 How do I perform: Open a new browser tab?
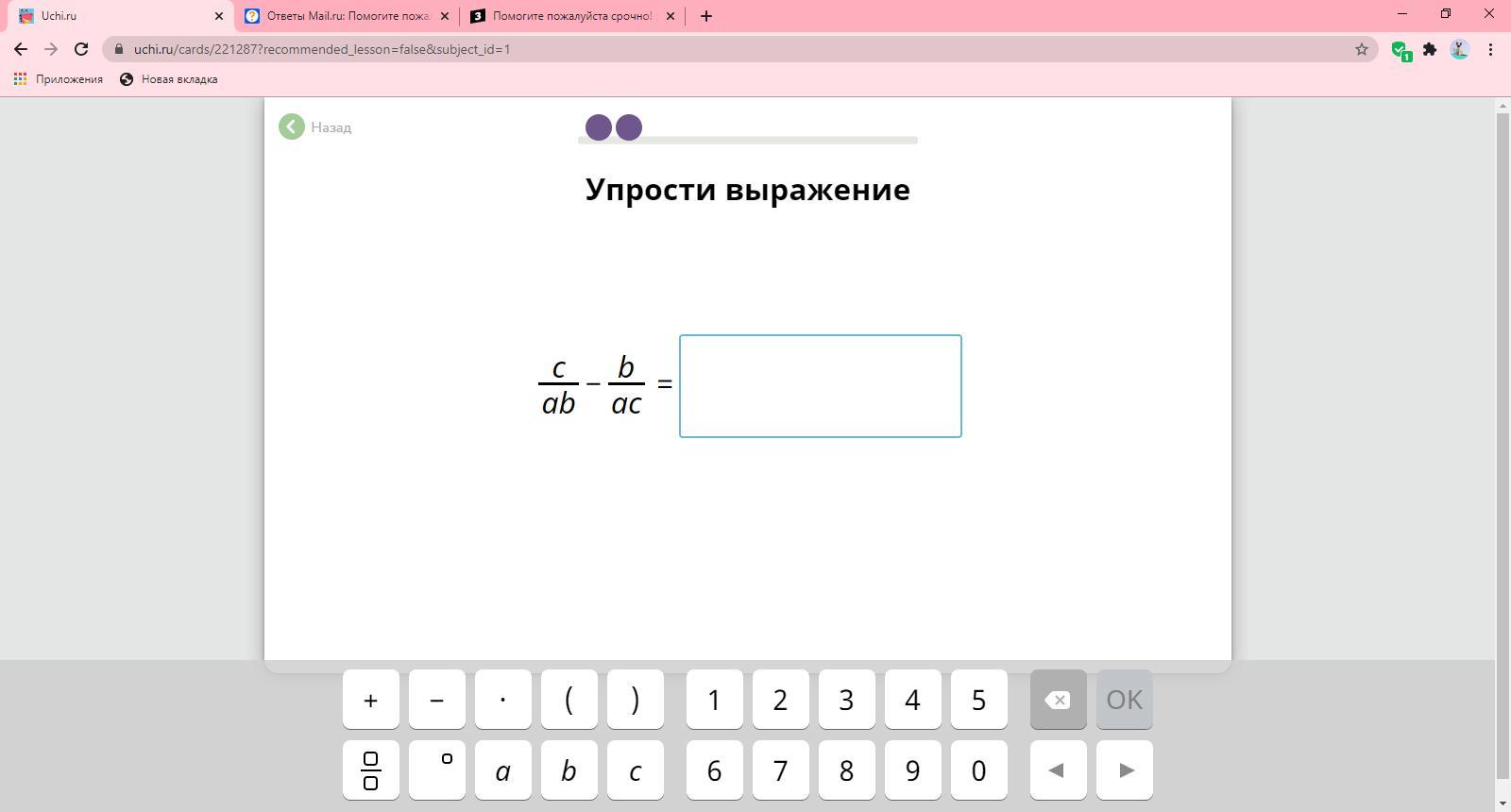[706, 16]
